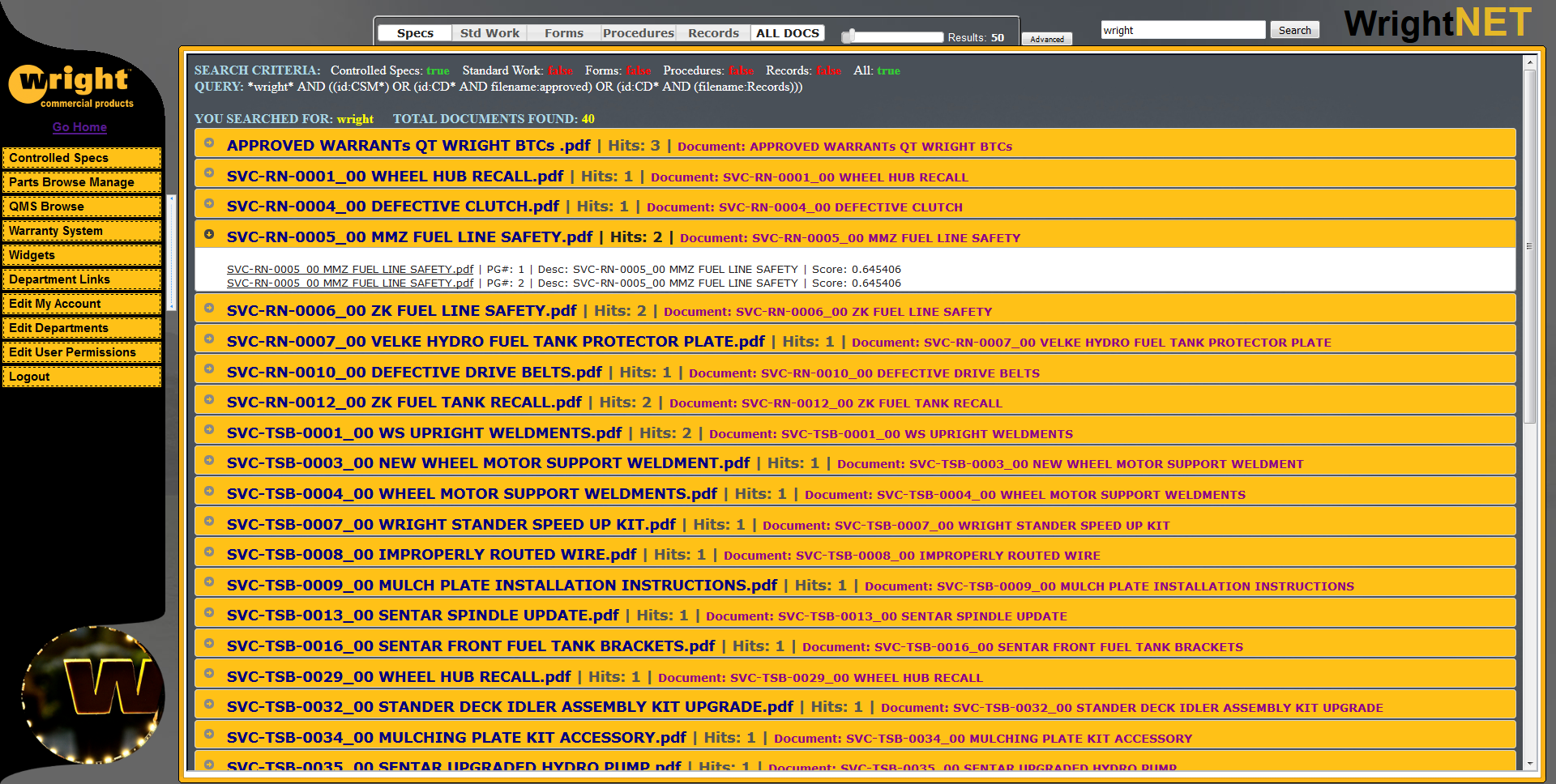Open the Controlled Specs menu
1556x784 pixels.
(x=82, y=158)
